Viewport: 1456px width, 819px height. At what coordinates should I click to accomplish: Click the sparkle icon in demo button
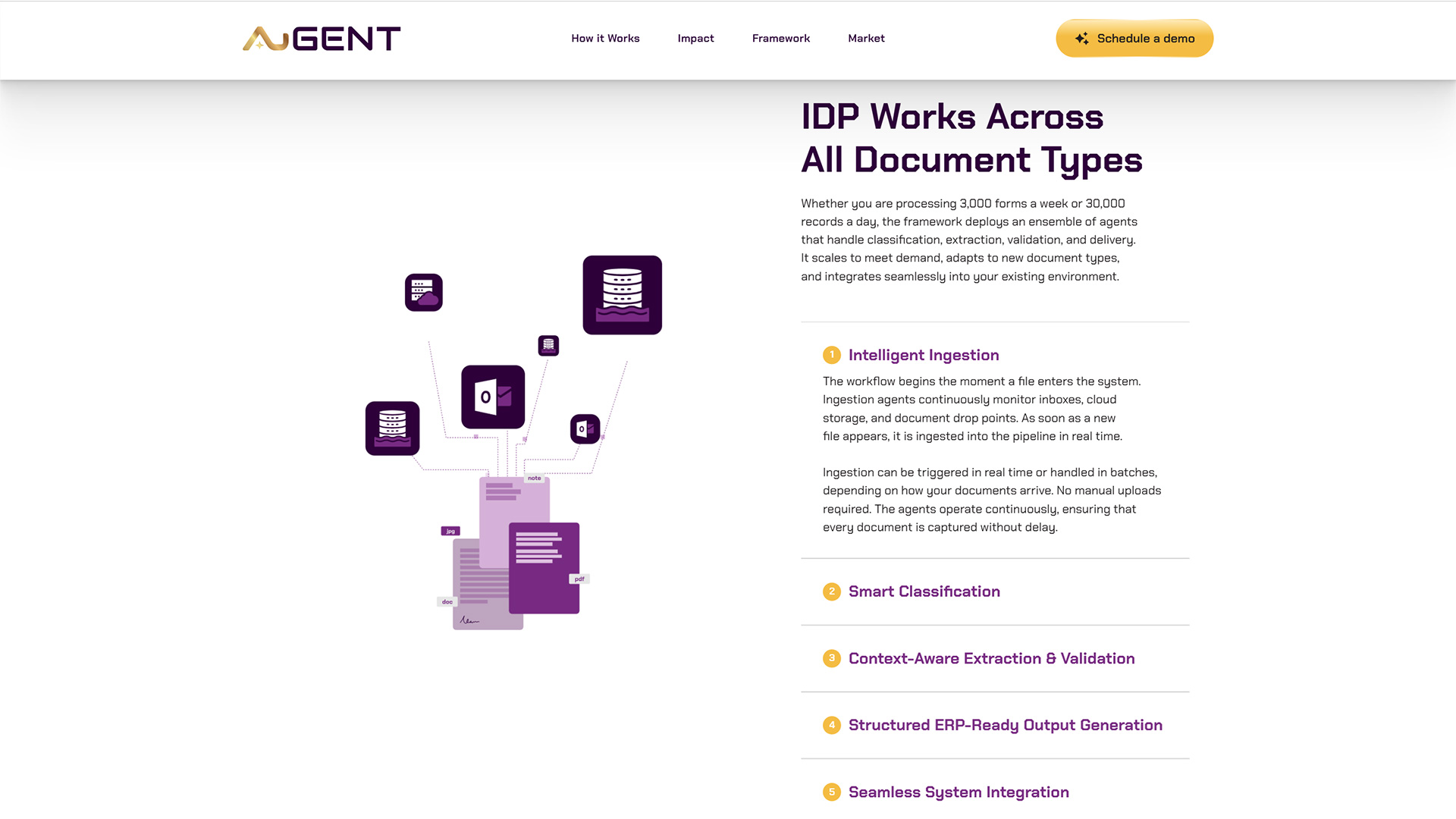pos(1081,39)
